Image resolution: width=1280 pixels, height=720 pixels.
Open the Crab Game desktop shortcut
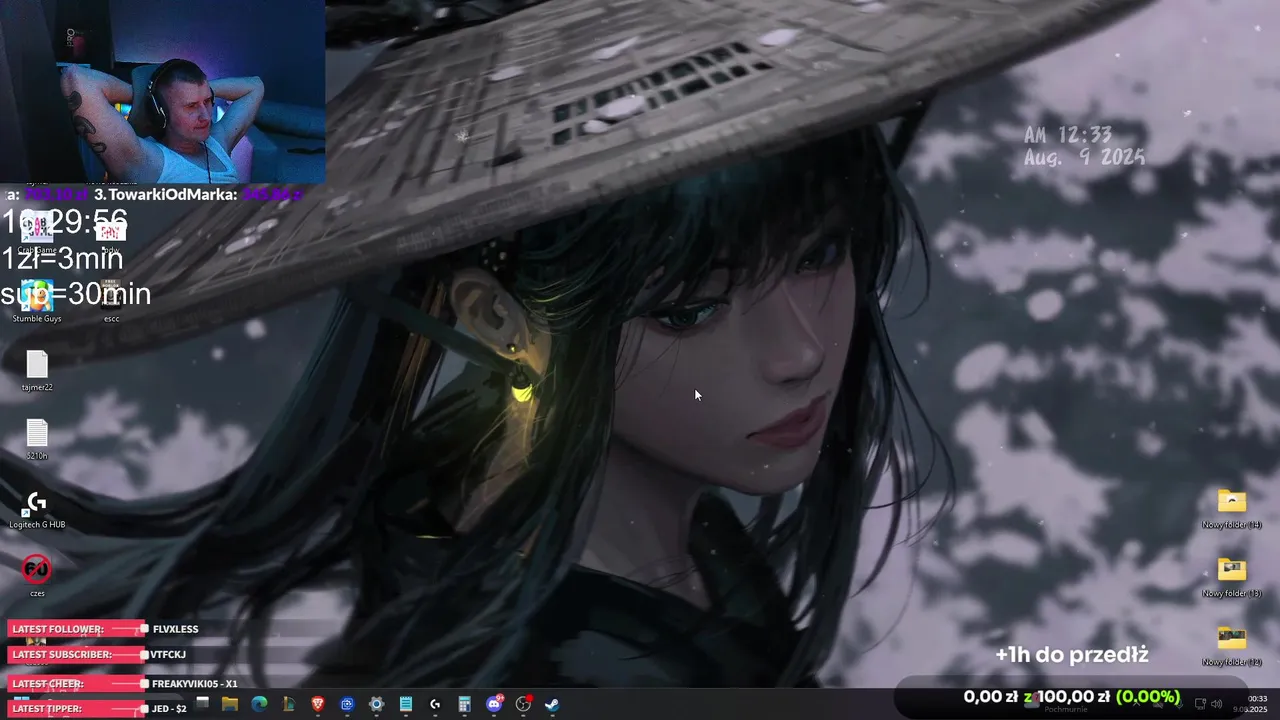pyautogui.click(x=37, y=233)
